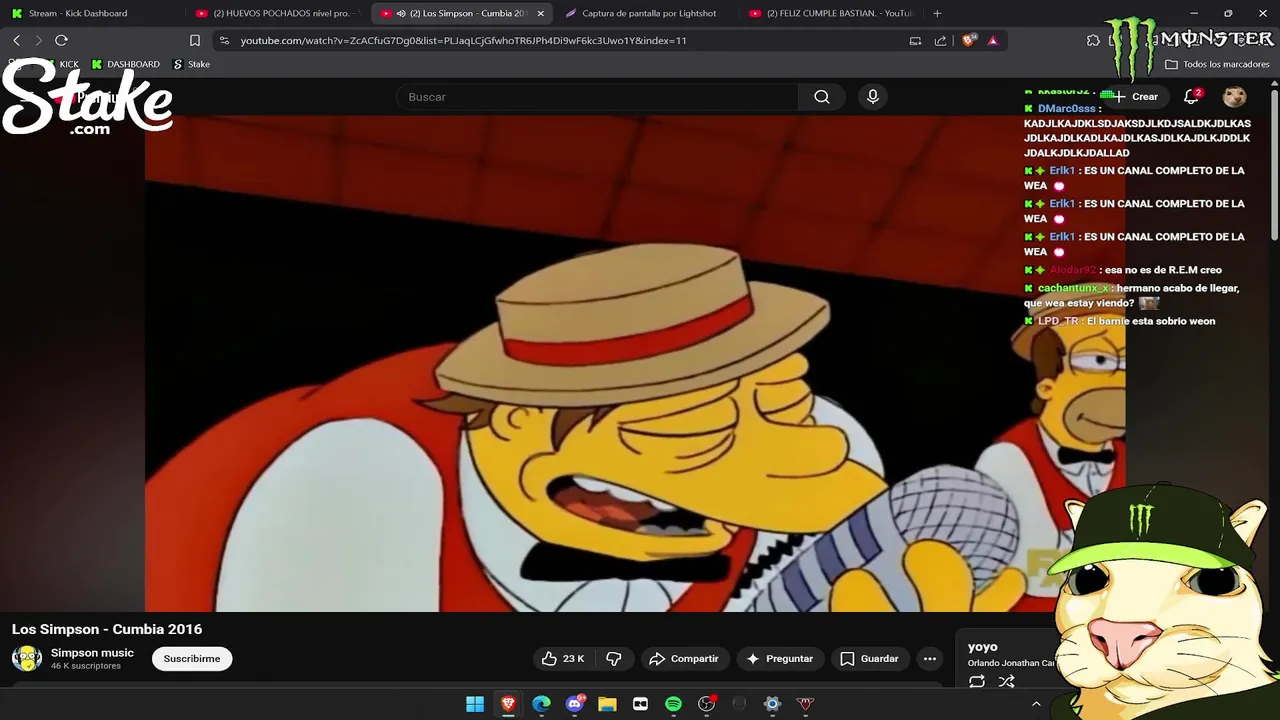This screenshot has height=720, width=1280.
Task: Bookmark this page with the bookmark icon
Action: coord(195,40)
